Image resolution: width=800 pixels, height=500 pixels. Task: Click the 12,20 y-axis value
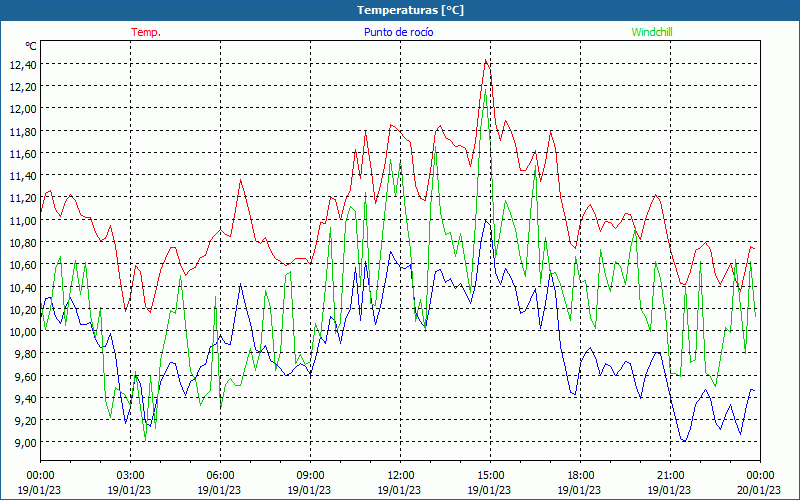point(23,87)
